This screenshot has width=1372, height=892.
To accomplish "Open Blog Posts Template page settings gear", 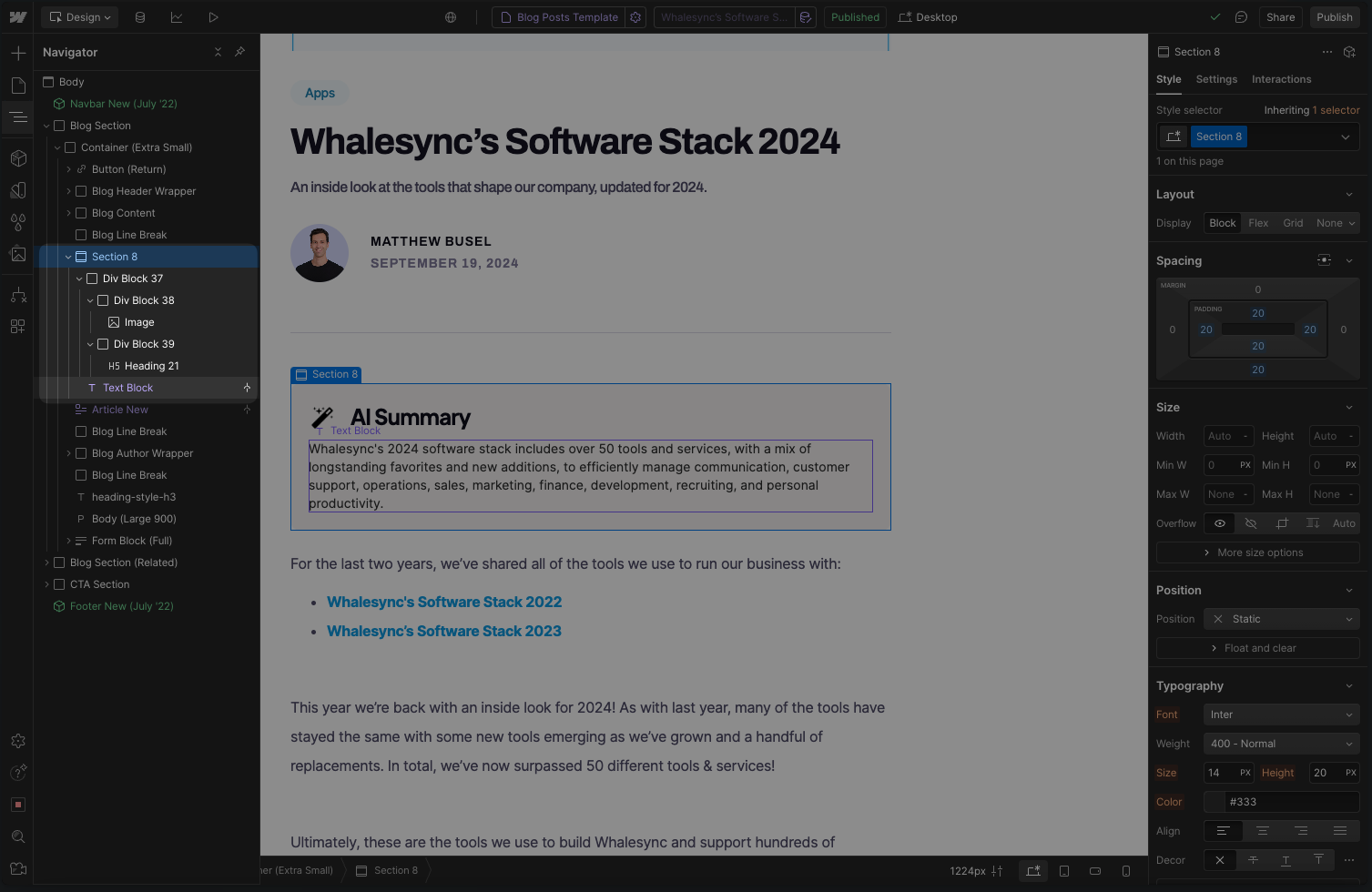I will pos(635,17).
